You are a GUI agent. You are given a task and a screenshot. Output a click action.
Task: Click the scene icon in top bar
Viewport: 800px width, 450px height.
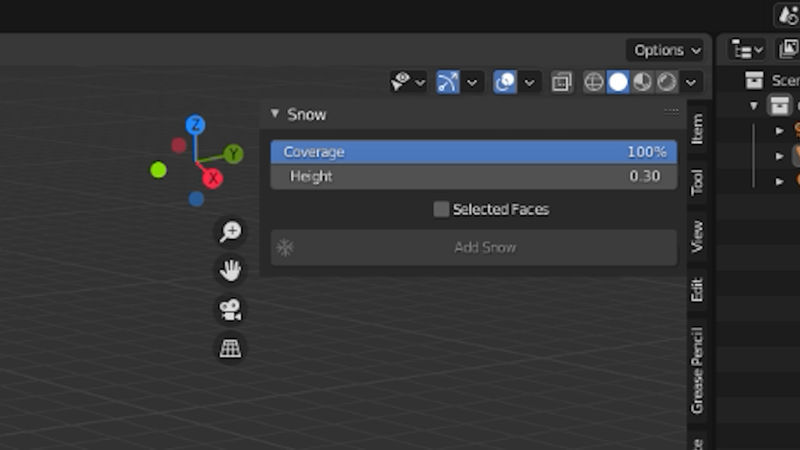(788, 15)
